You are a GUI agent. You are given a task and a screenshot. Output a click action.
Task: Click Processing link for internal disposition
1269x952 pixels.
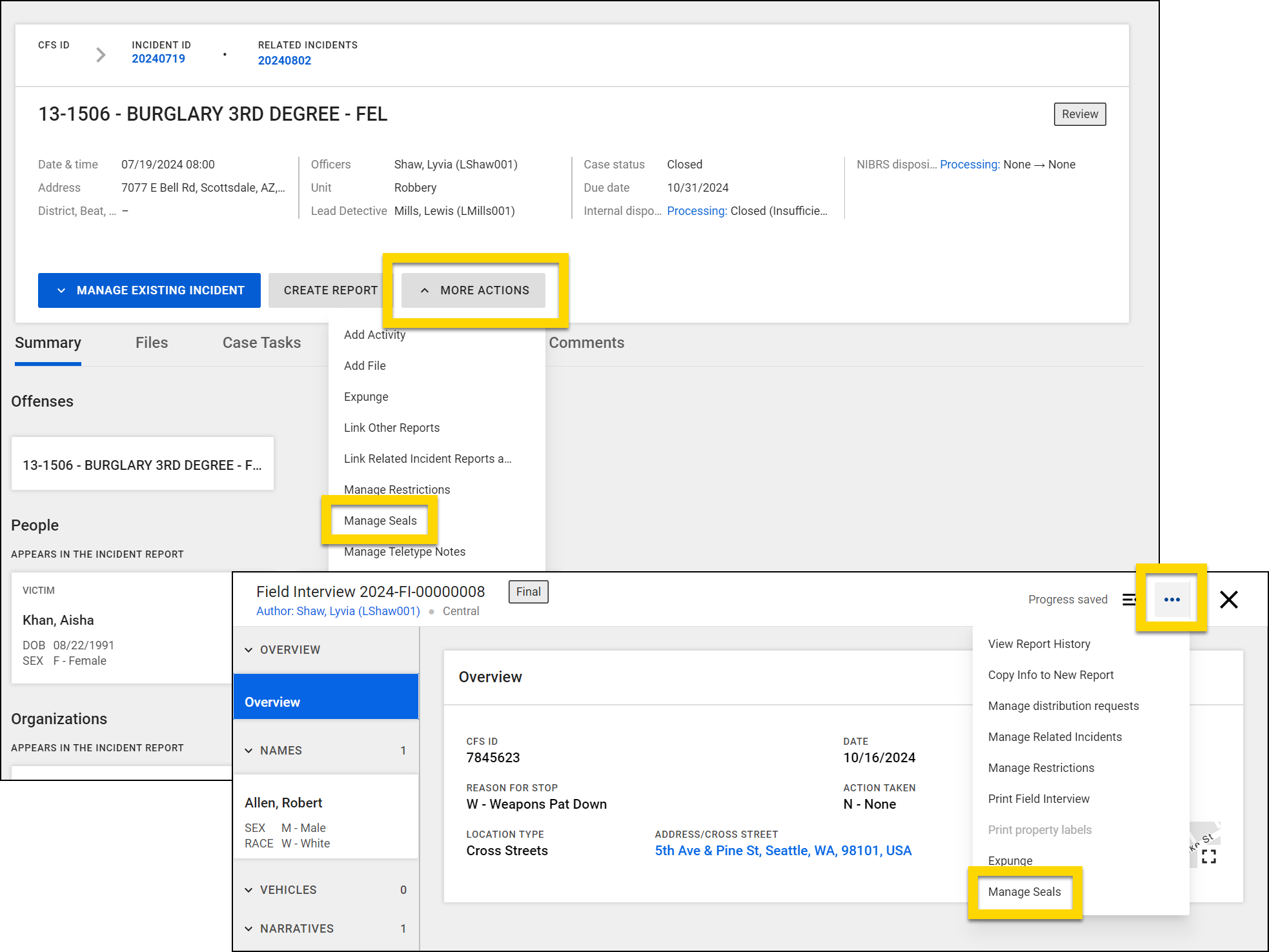click(x=697, y=211)
